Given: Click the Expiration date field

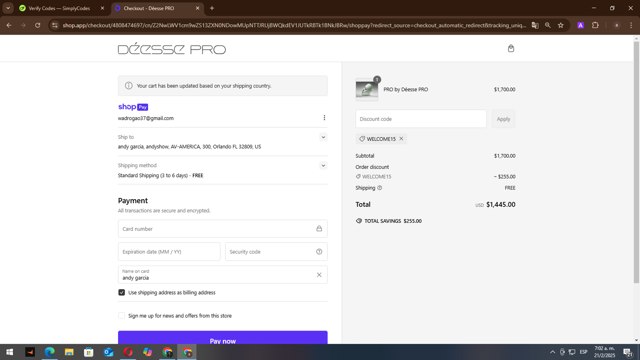Looking at the screenshot, I should pos(169,252).
